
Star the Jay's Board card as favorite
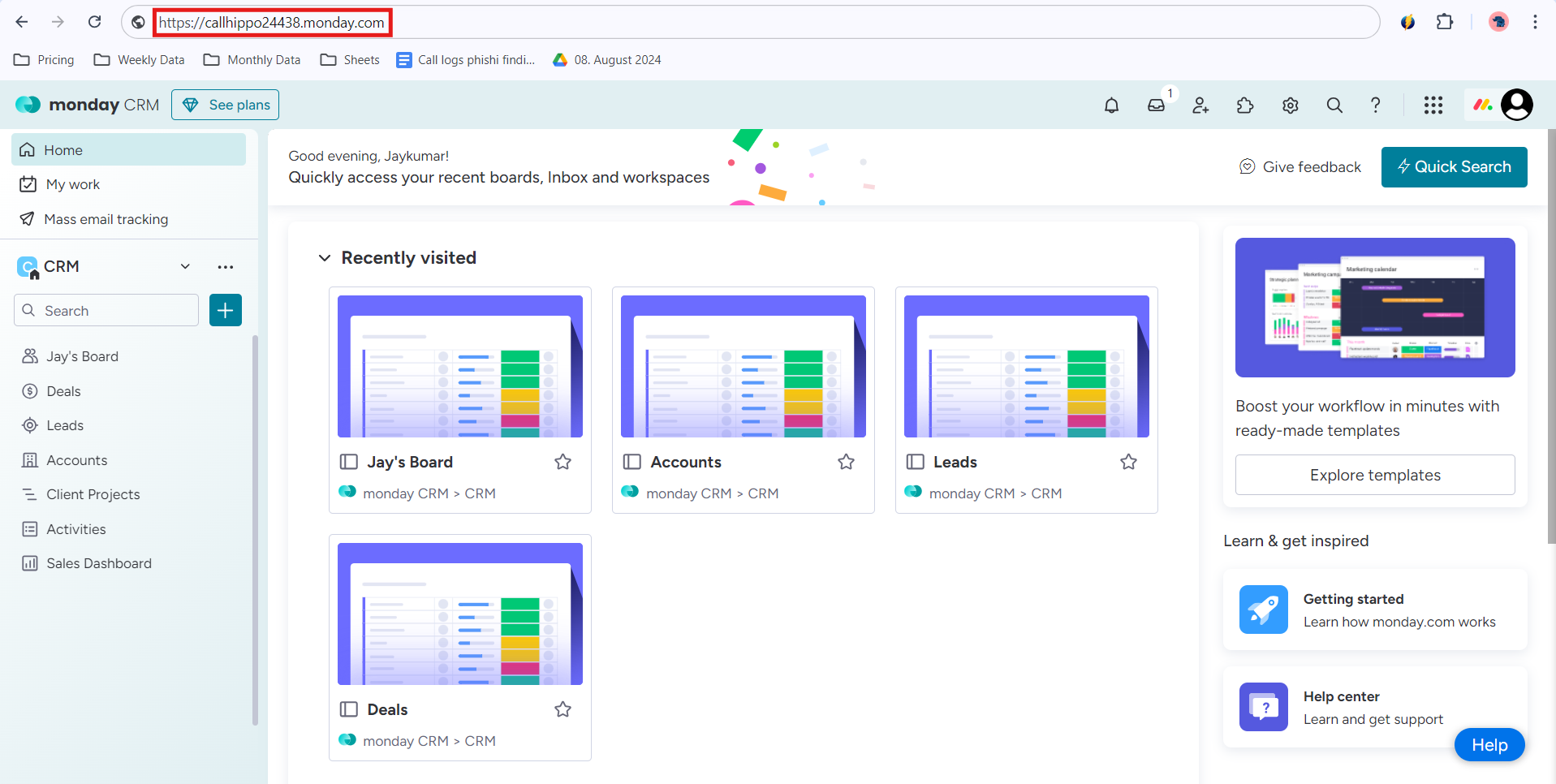coord(562,462)
